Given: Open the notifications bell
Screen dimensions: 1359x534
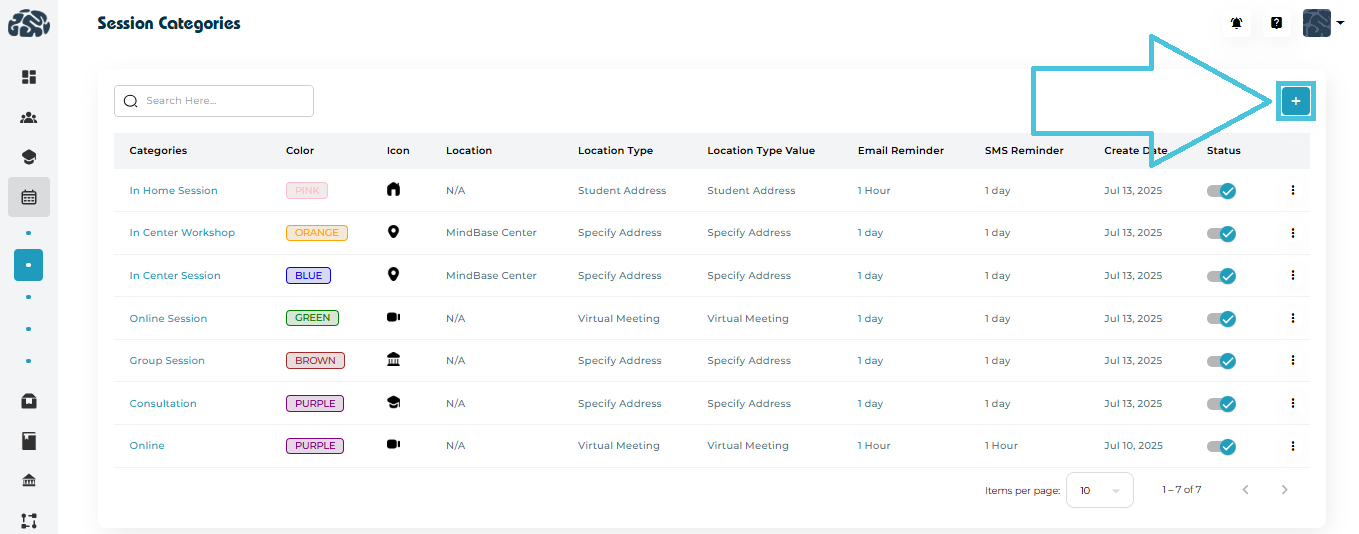Looking at the screenshot, I should (x=1237, y=23).
